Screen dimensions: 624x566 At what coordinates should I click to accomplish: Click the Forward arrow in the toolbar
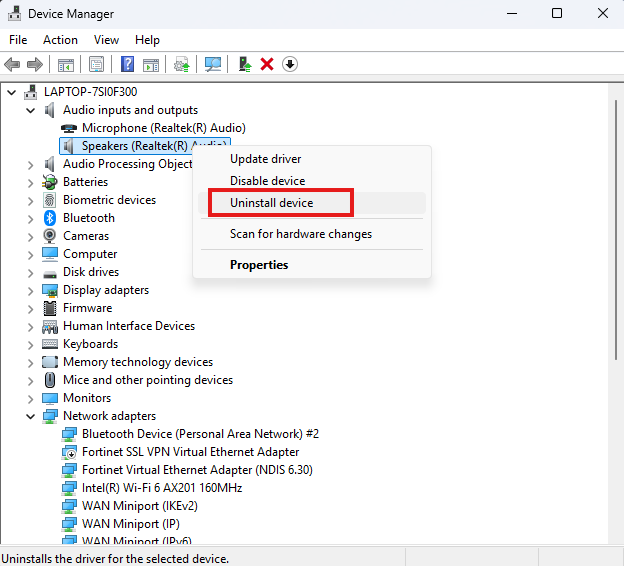point(35,64)
